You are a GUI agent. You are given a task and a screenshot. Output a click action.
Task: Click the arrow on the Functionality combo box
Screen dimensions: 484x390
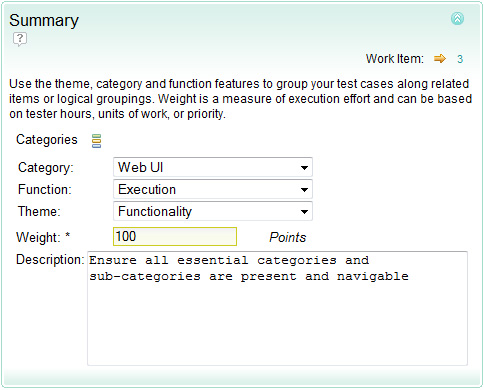tap(304, 212)
